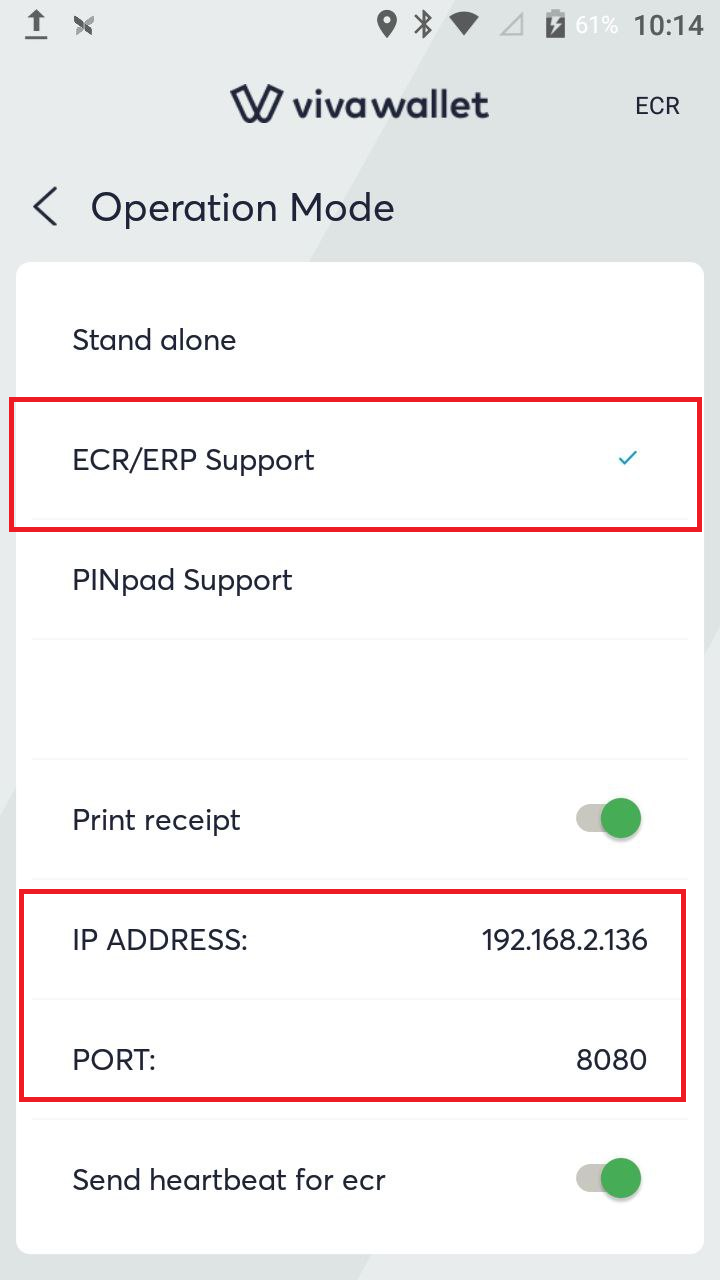
Task: Tap the ECR label in header
Action: click(x=657, y=106)
